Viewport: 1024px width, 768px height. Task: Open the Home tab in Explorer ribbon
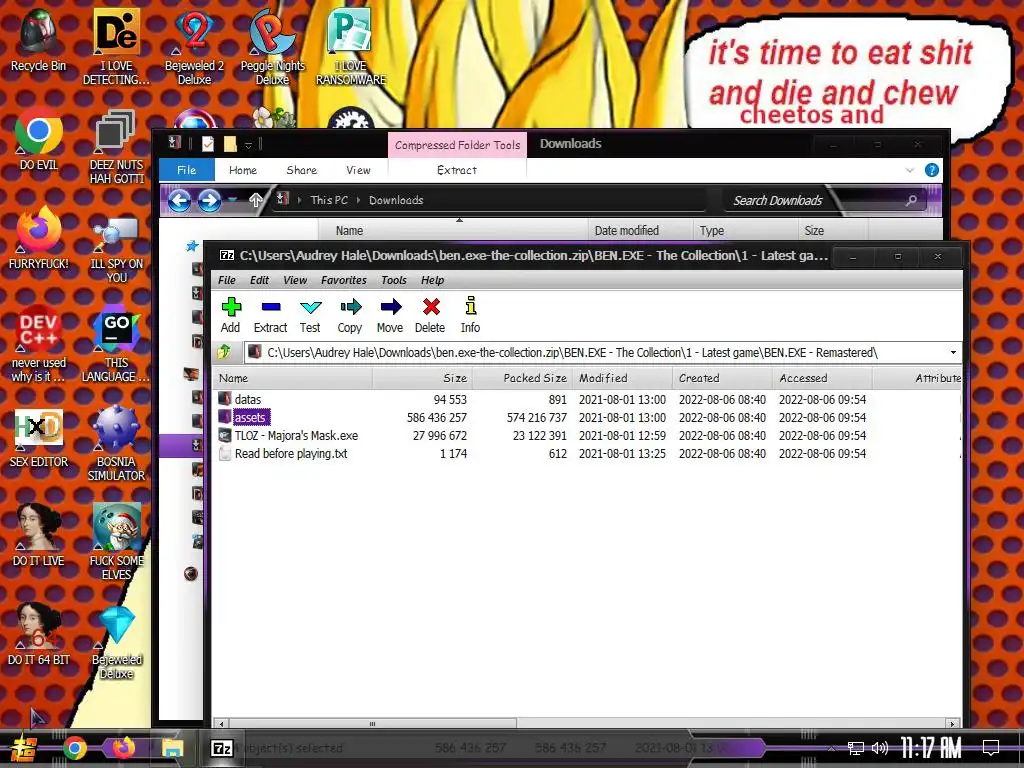click(243, 170)
